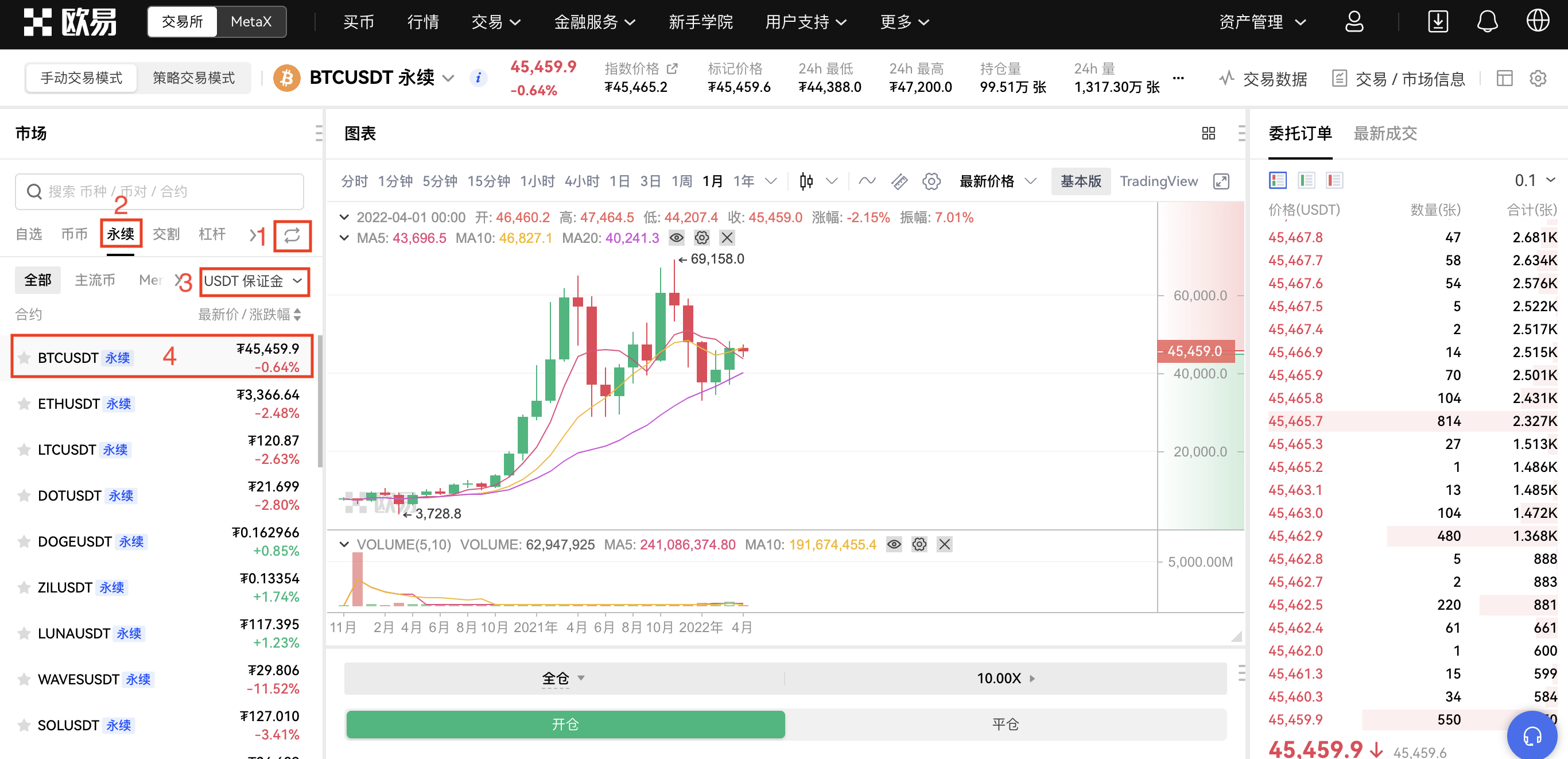Show combined buy and sell order book view
This screenshot has width=1568, height=759.
tap(1277, 180)
